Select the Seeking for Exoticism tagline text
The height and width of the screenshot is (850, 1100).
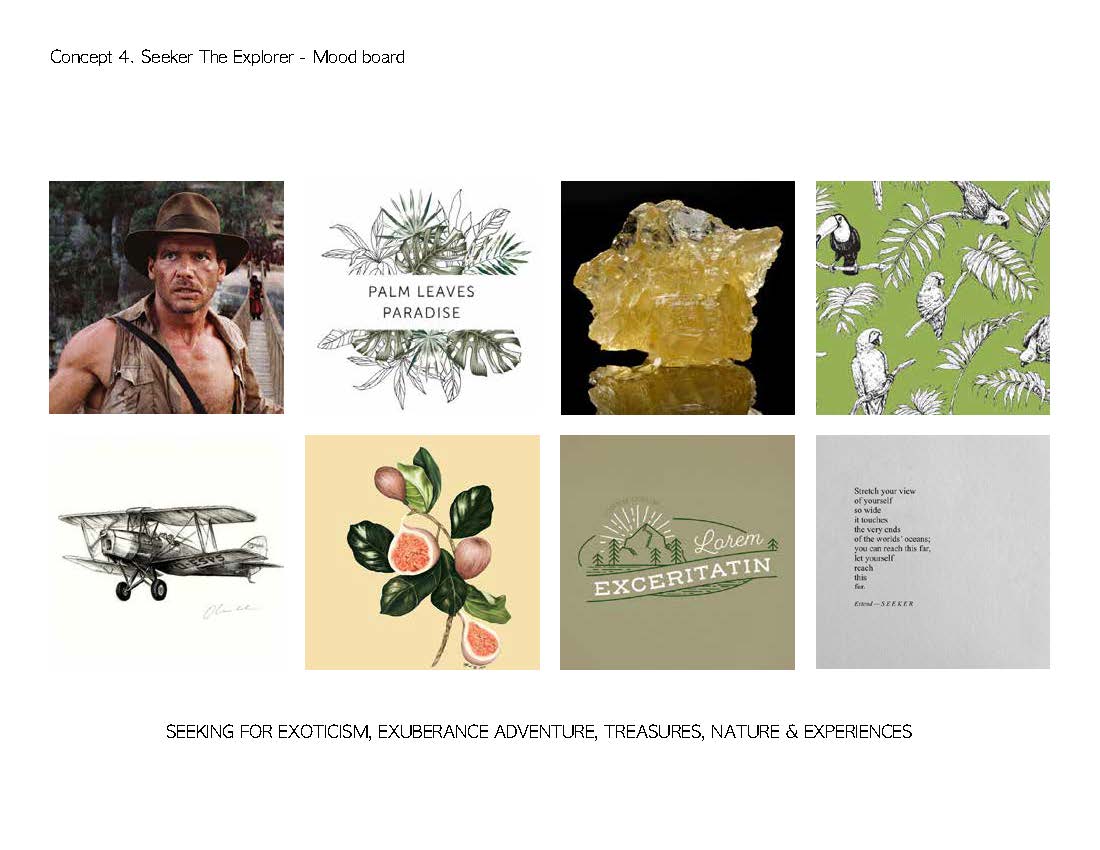[x=539, y=731]
